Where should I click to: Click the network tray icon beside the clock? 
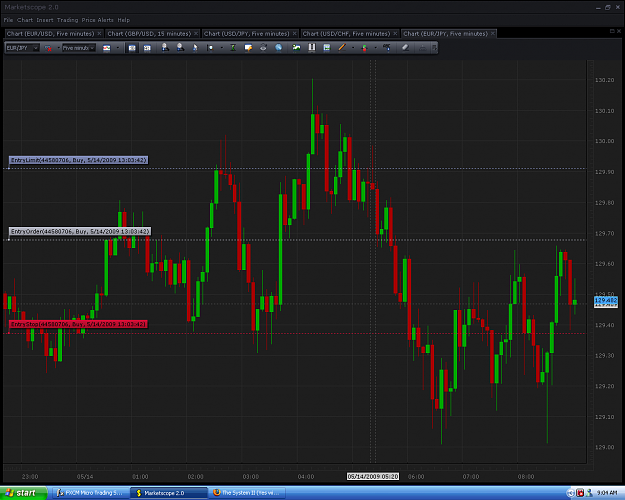click(x=589, y=493)
